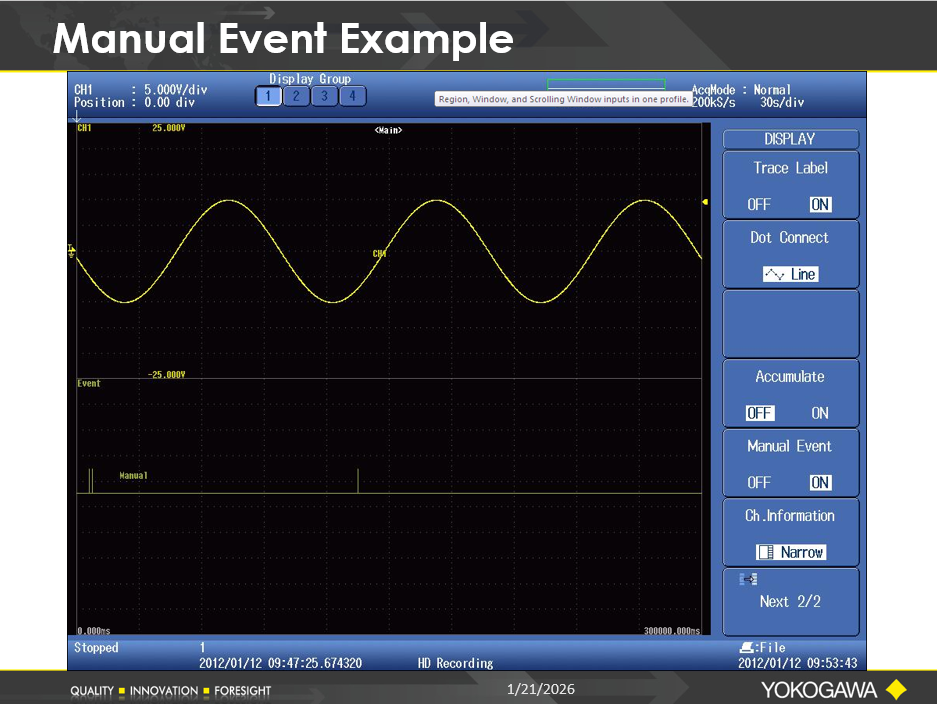Switch to Display Group 2
937x704 pixels.
(x=297, y=96)
